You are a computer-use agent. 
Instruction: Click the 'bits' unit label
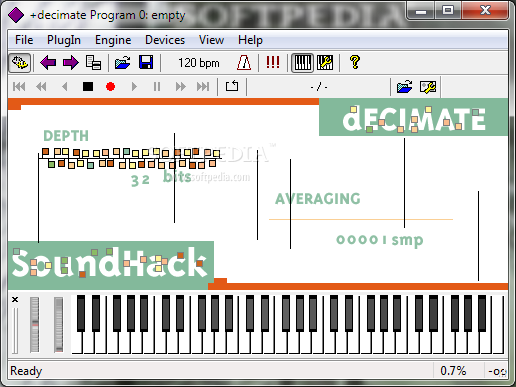(x=177, y=176)
